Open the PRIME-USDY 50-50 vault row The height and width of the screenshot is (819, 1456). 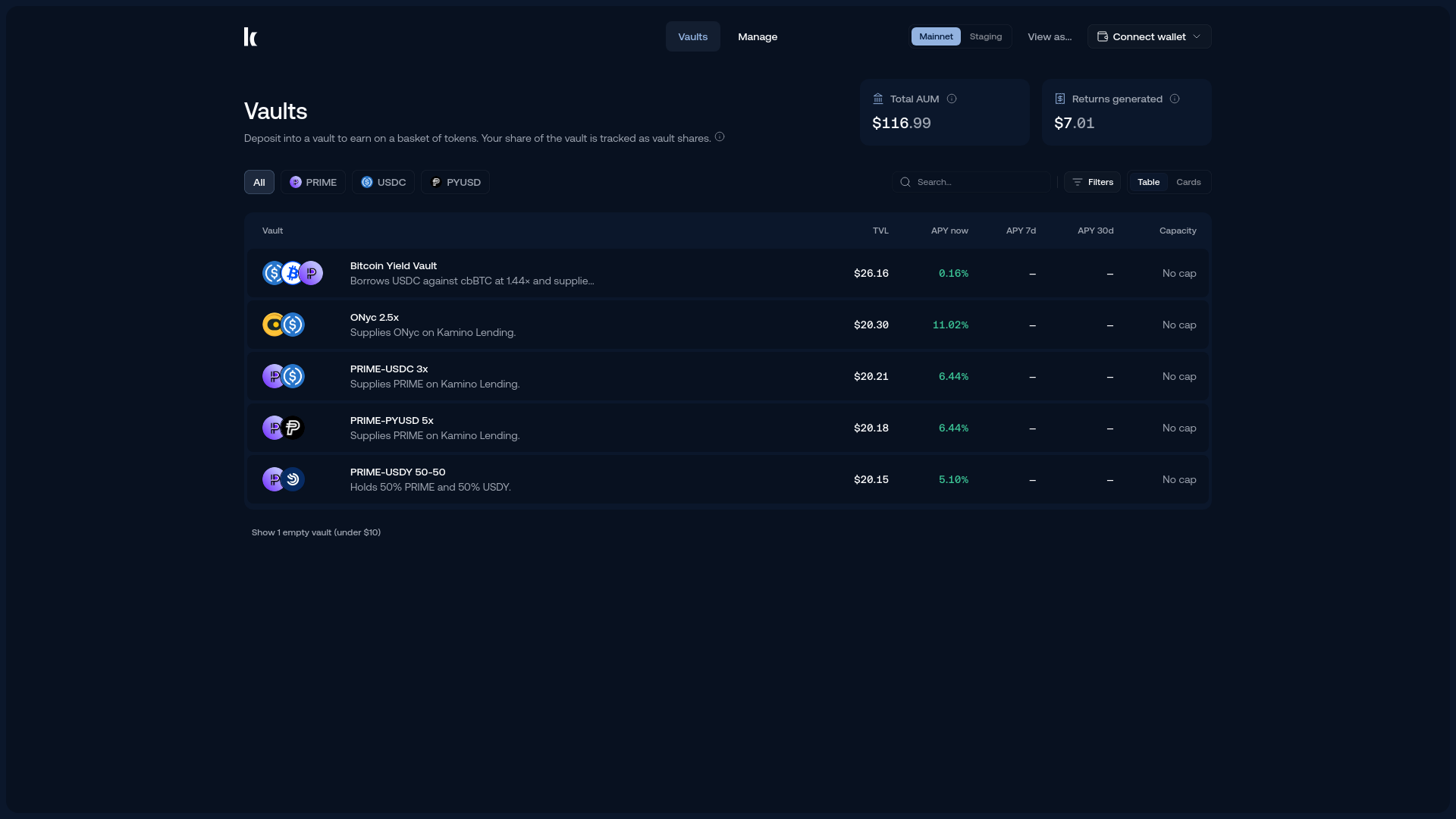pyautogui.click(x=728, y=479)
